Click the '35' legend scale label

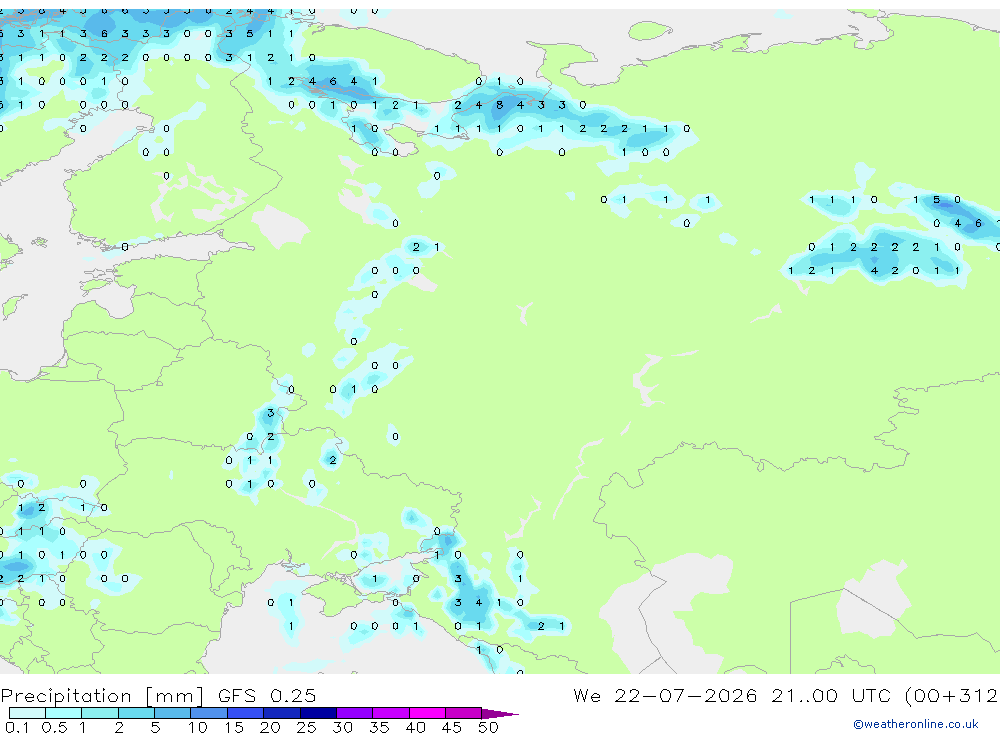379,727
